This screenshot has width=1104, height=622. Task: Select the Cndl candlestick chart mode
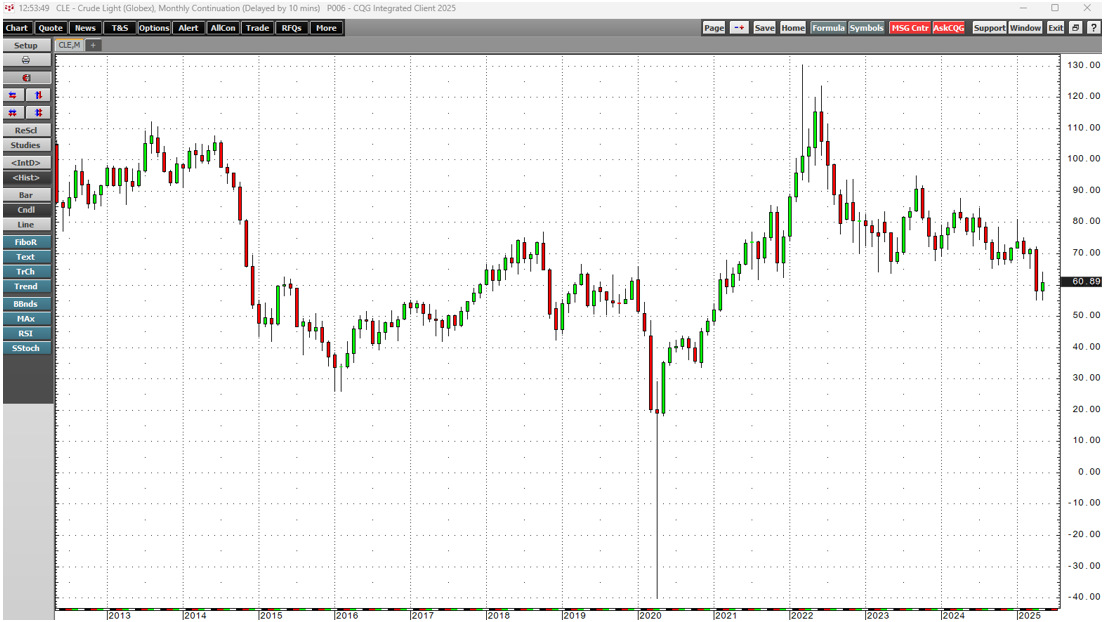coord(26,210)
